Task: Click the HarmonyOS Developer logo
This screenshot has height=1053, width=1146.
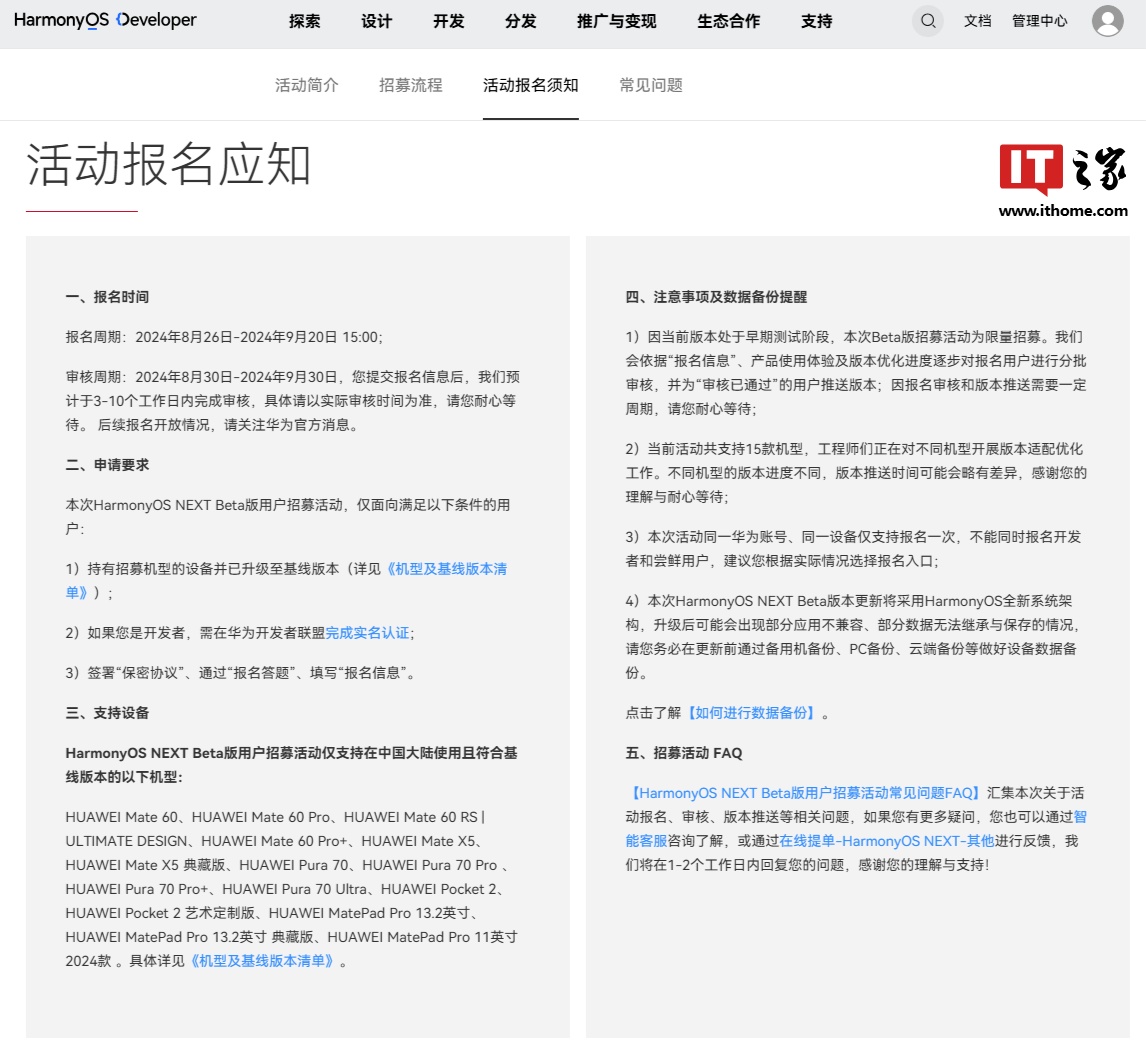Action: pyautogui.click(x=105, y=21)
